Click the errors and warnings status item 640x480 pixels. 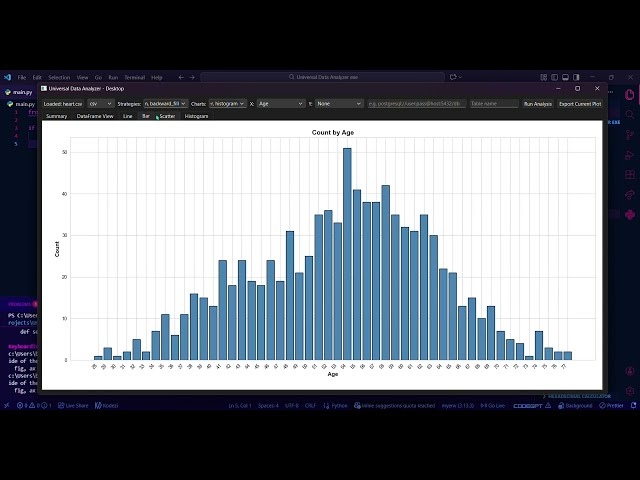pos(34,405)
